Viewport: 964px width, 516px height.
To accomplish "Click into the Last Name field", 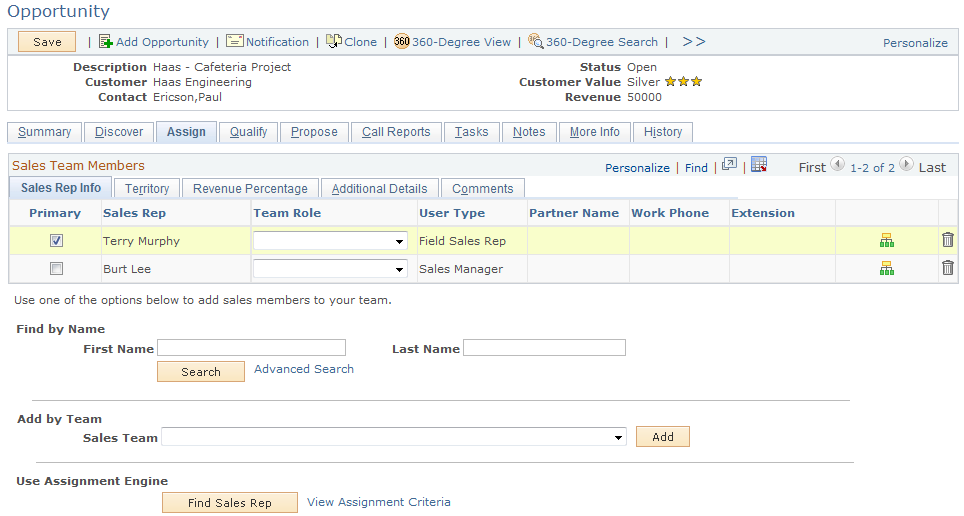I will click(544, 347).
